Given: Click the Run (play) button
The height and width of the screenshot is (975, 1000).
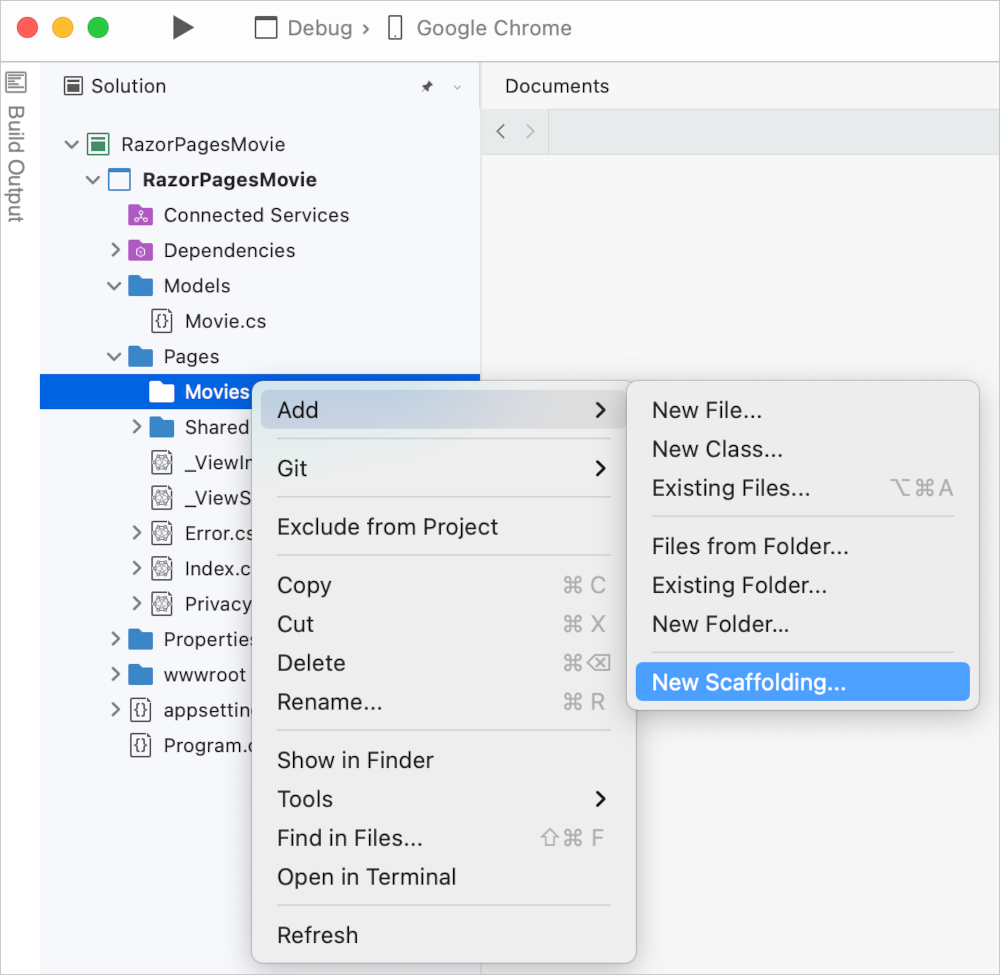Looking at the screenshot, I should point(183,27).
